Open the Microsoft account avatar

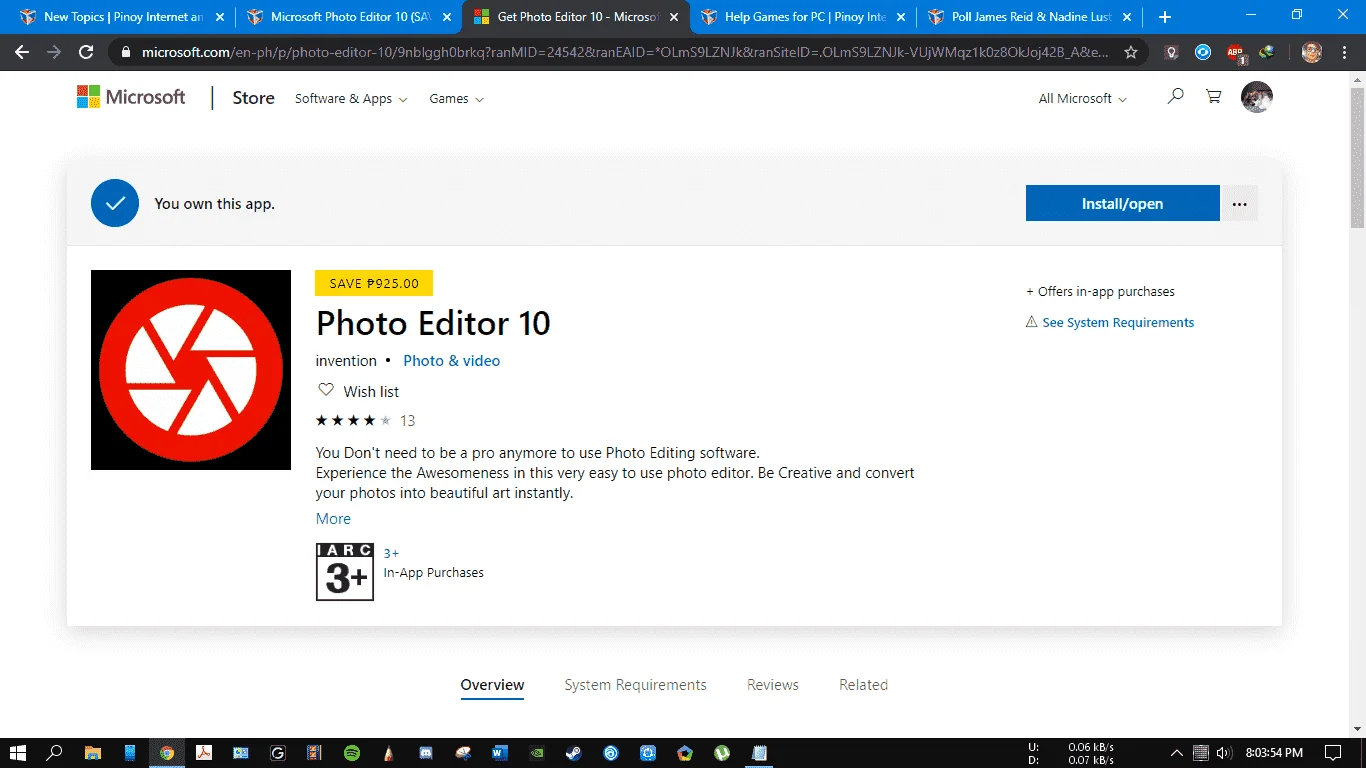coord(1256,97)
